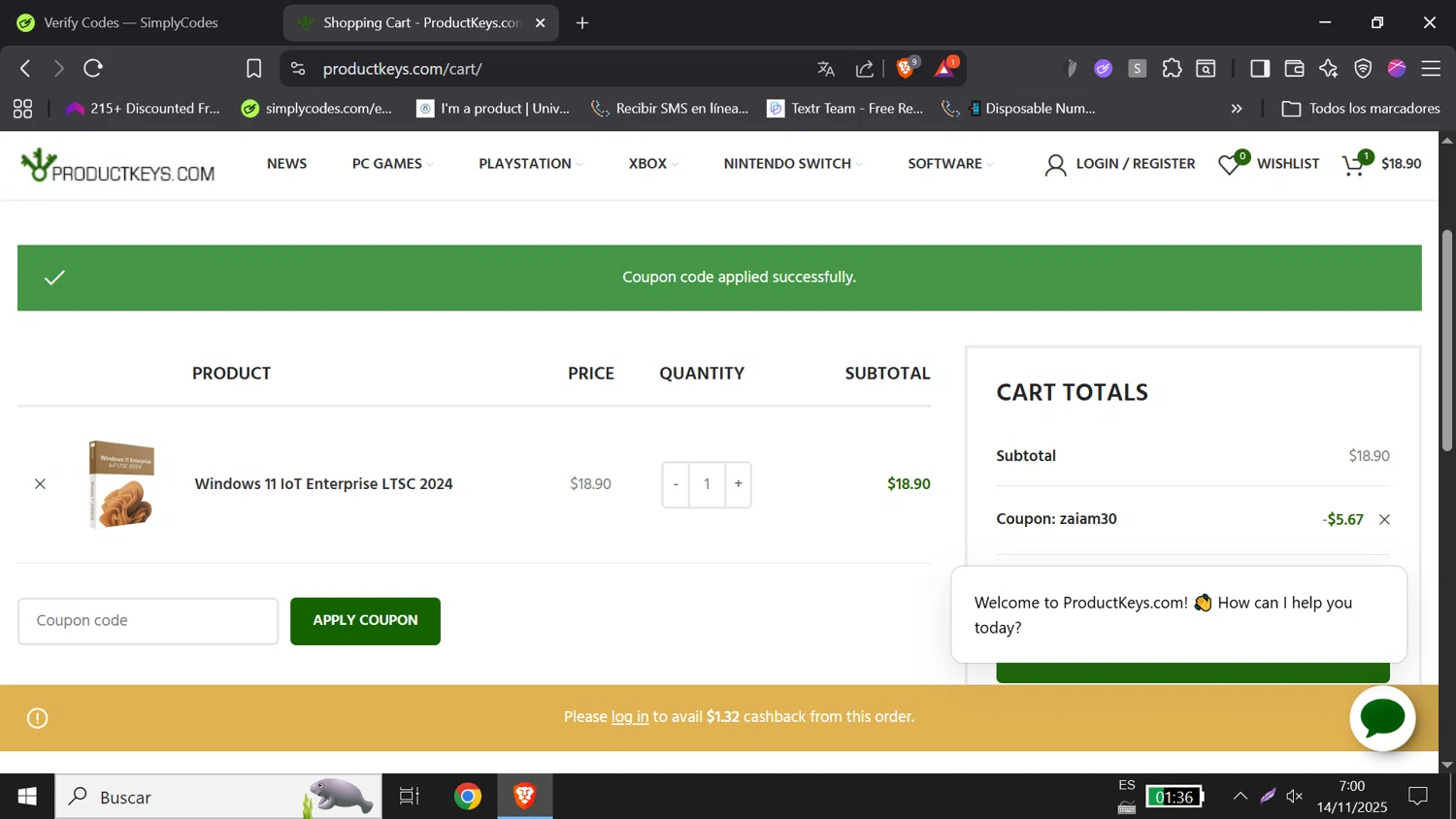Screen dimensions: 1456x819
Task: Go back to the previous page
Action: pos(25,68)
